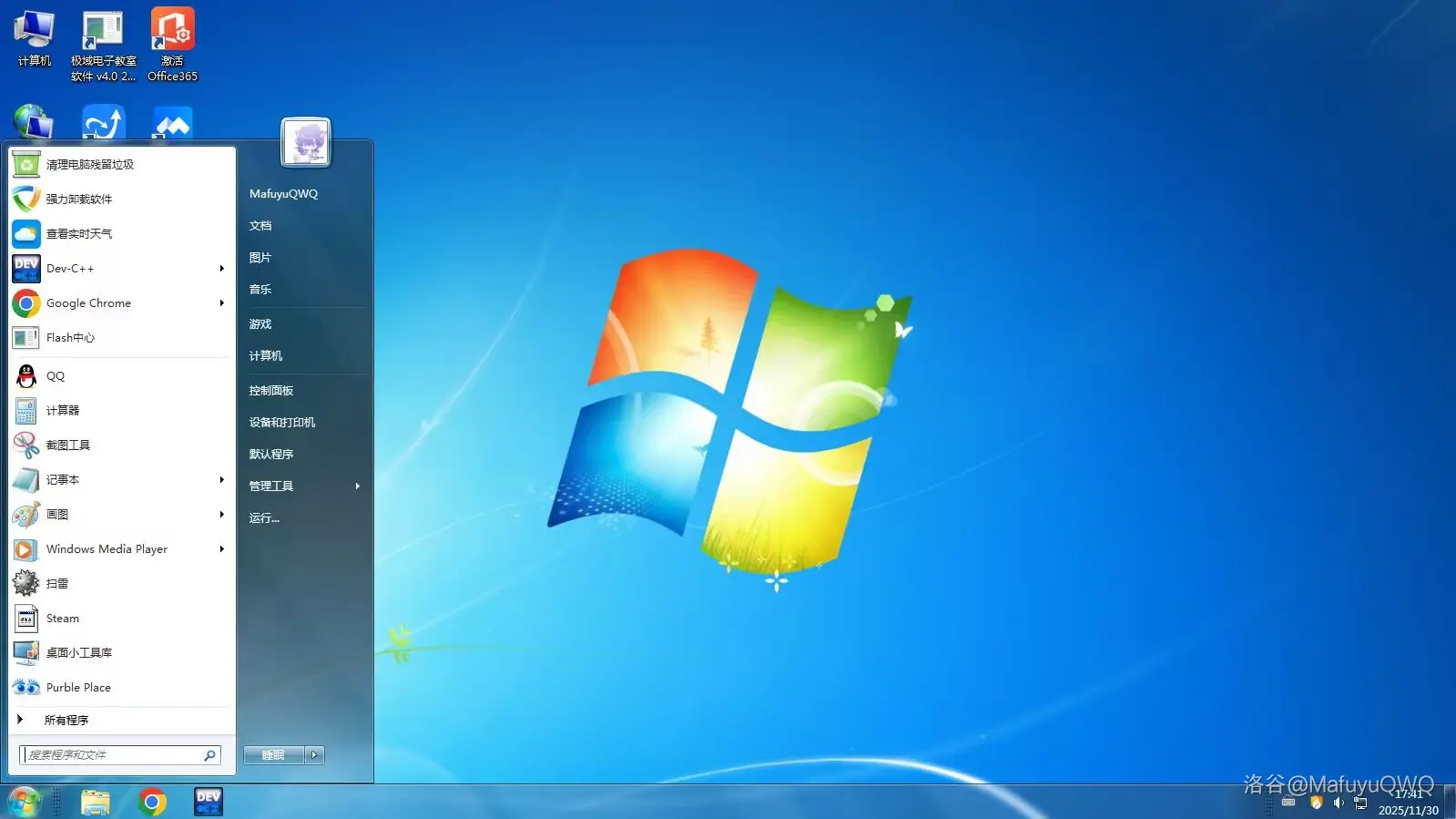The width and height of the screenshot is (1456, 819).
Task: Open Dev-C++ from the taskbar
Action: click(x=209, y=802)
